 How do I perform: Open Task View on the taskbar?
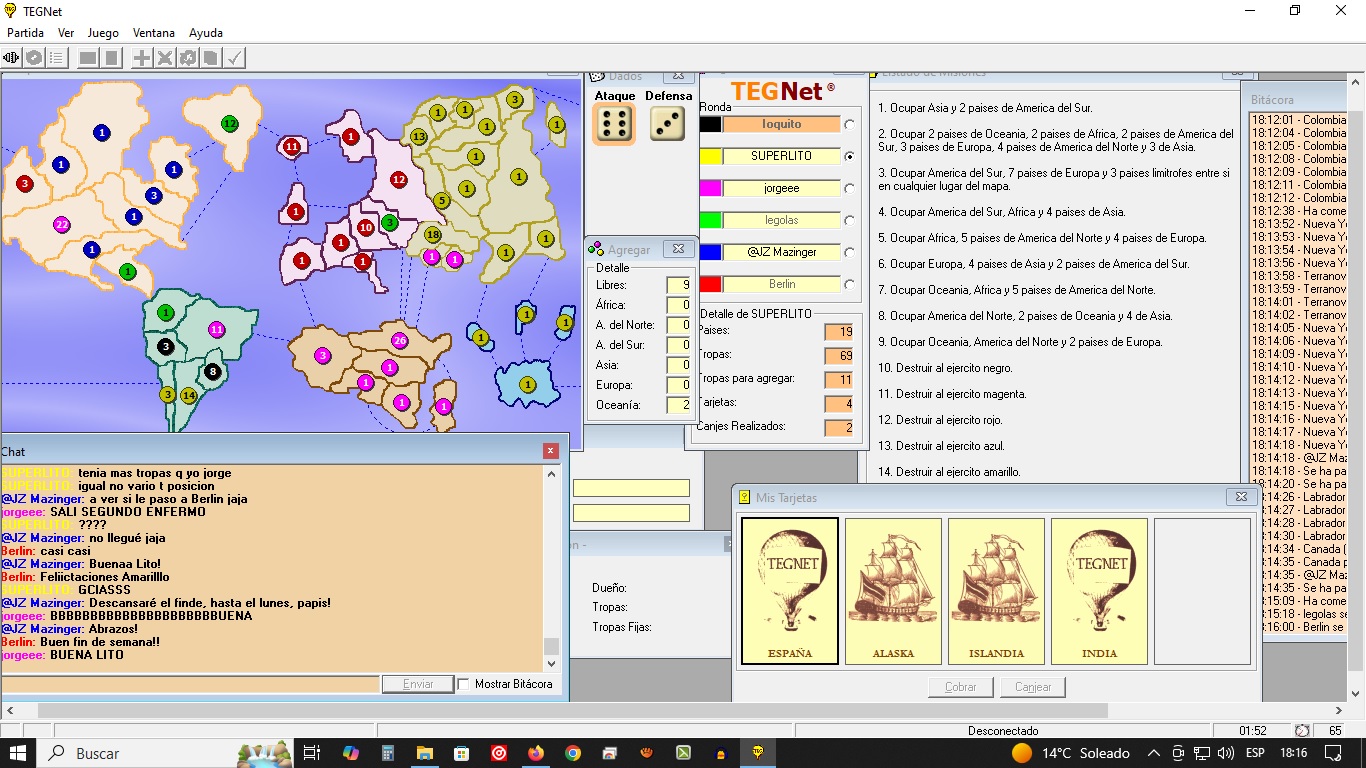tap(312, 753)
